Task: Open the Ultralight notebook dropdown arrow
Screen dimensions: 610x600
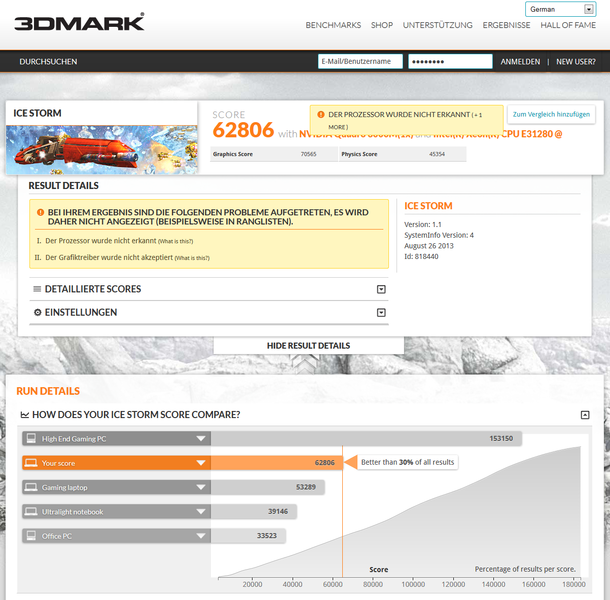Action: point(201,512)
